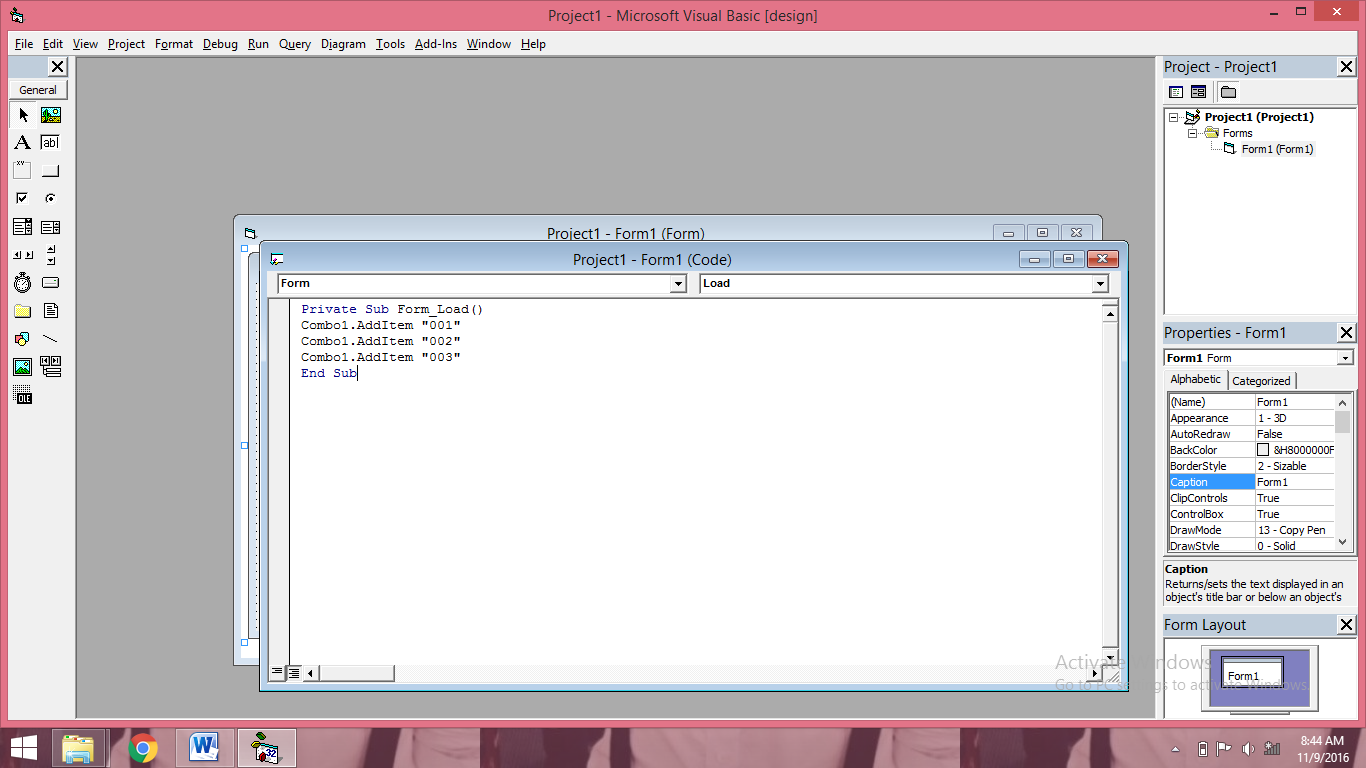Open the Query menu
The width and height of the screenshot is (1366, 768).
point(295,44)
